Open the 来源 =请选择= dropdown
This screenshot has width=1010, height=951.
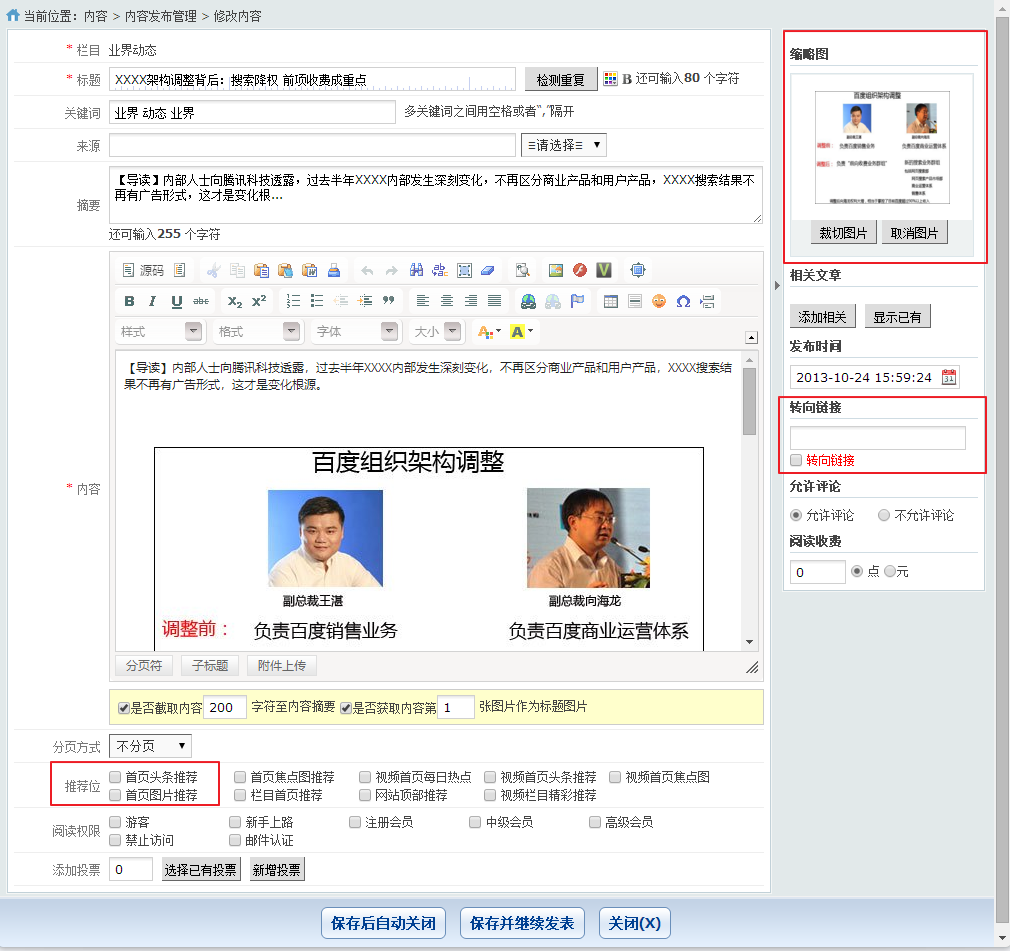pos(564,145)
